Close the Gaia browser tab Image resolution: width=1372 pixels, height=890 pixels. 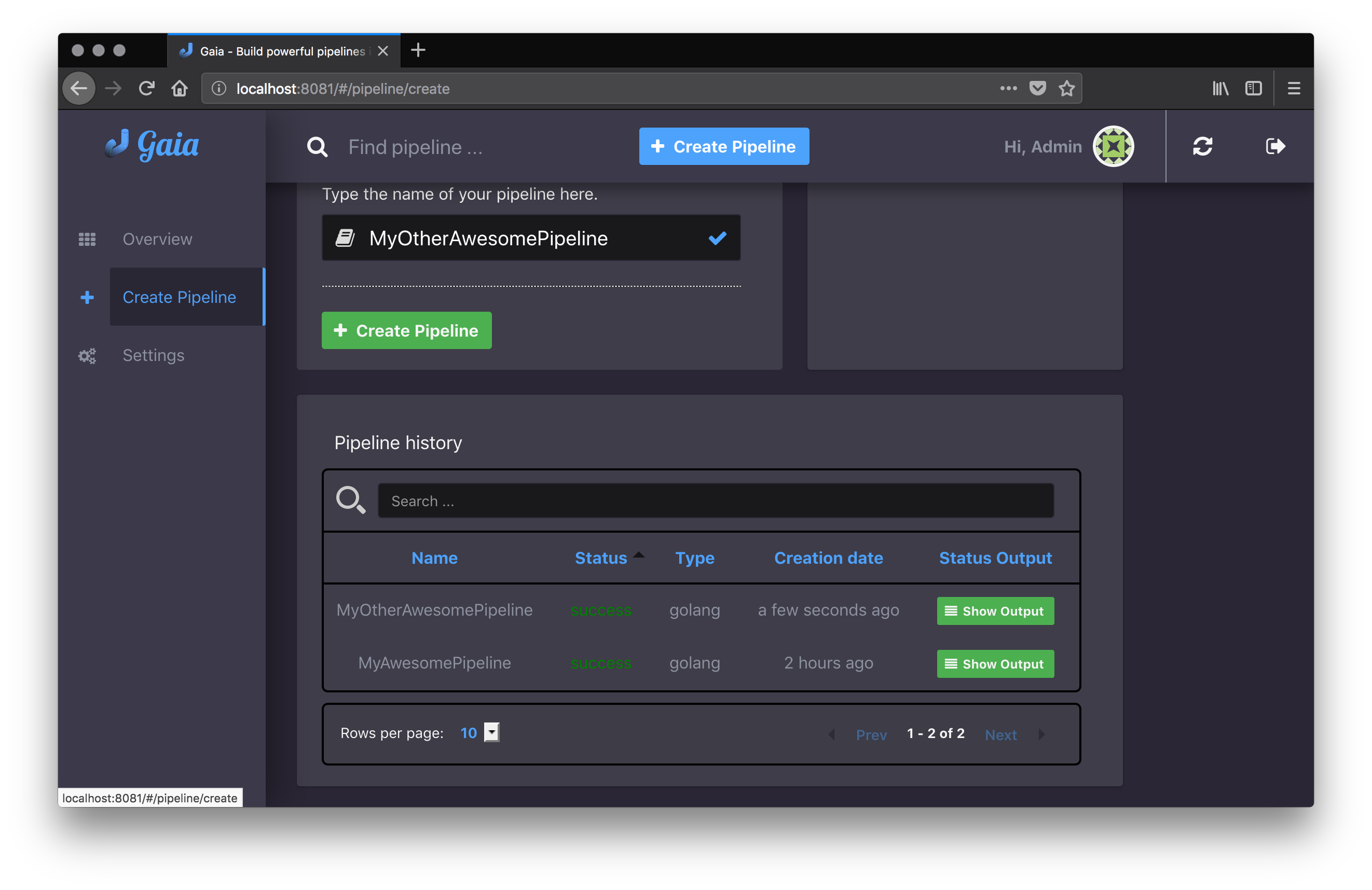coord(383,51)
